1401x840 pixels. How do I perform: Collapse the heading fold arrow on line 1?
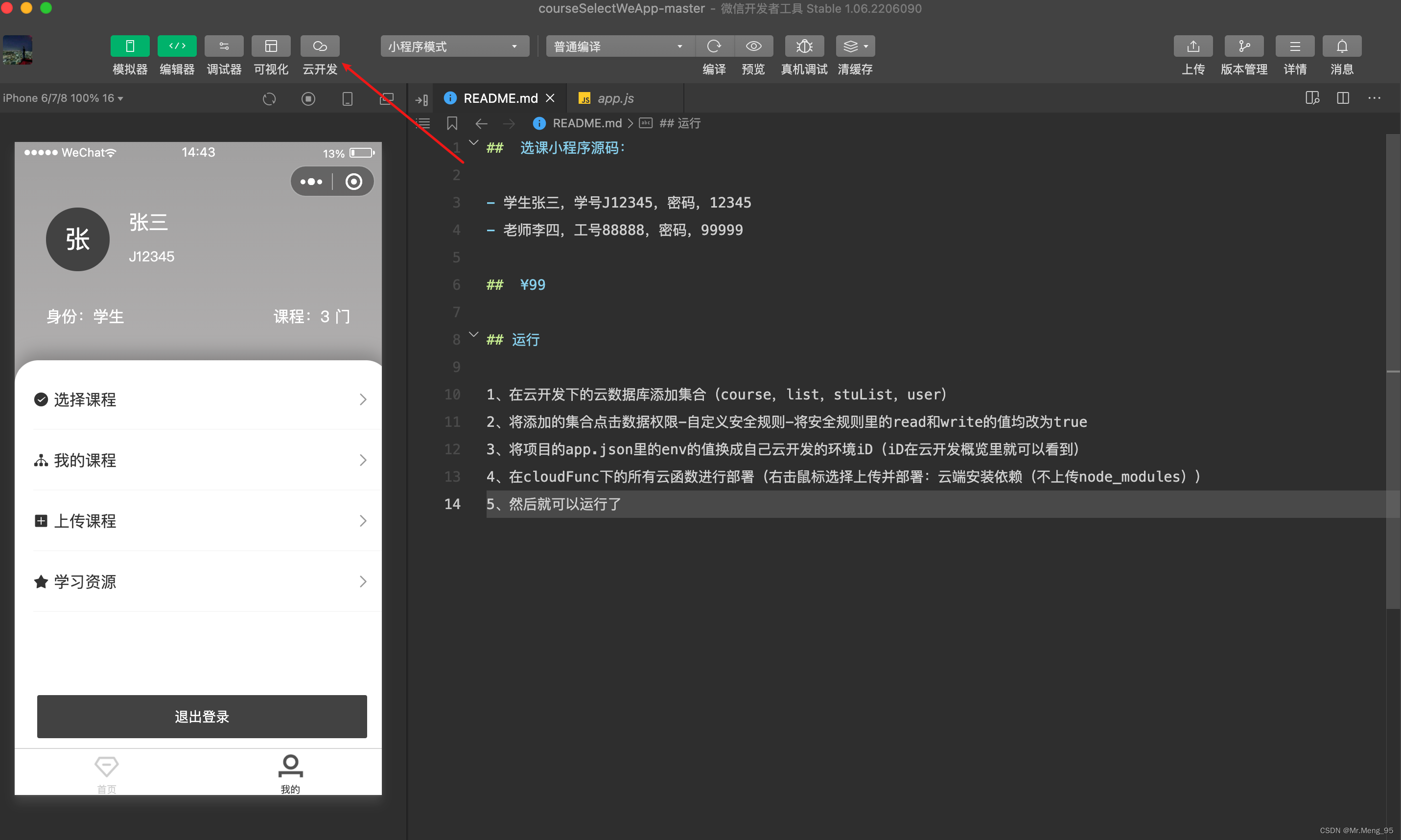coord(474,142)
